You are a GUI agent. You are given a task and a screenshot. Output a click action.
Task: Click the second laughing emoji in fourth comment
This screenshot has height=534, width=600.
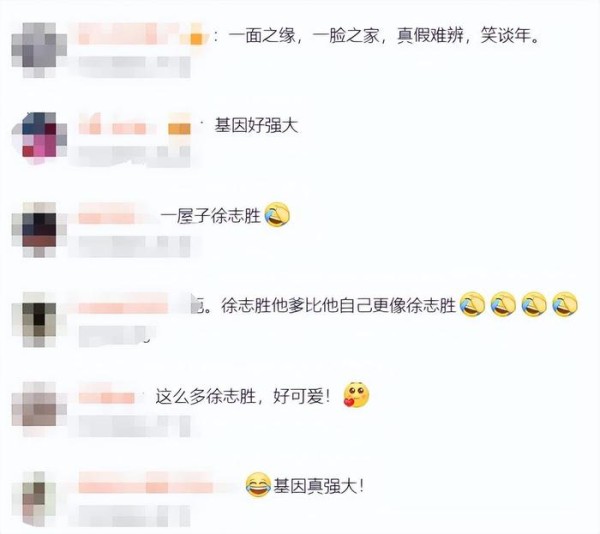(503, 304)
